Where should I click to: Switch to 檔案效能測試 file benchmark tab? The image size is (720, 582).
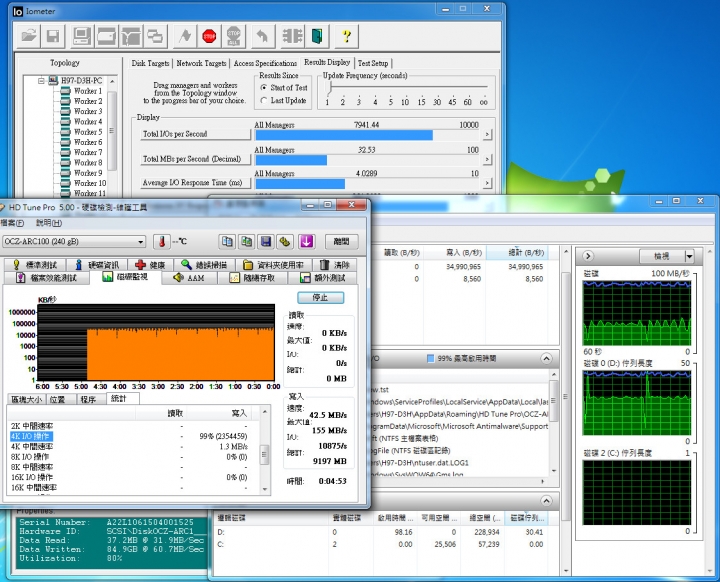[47, 278]
